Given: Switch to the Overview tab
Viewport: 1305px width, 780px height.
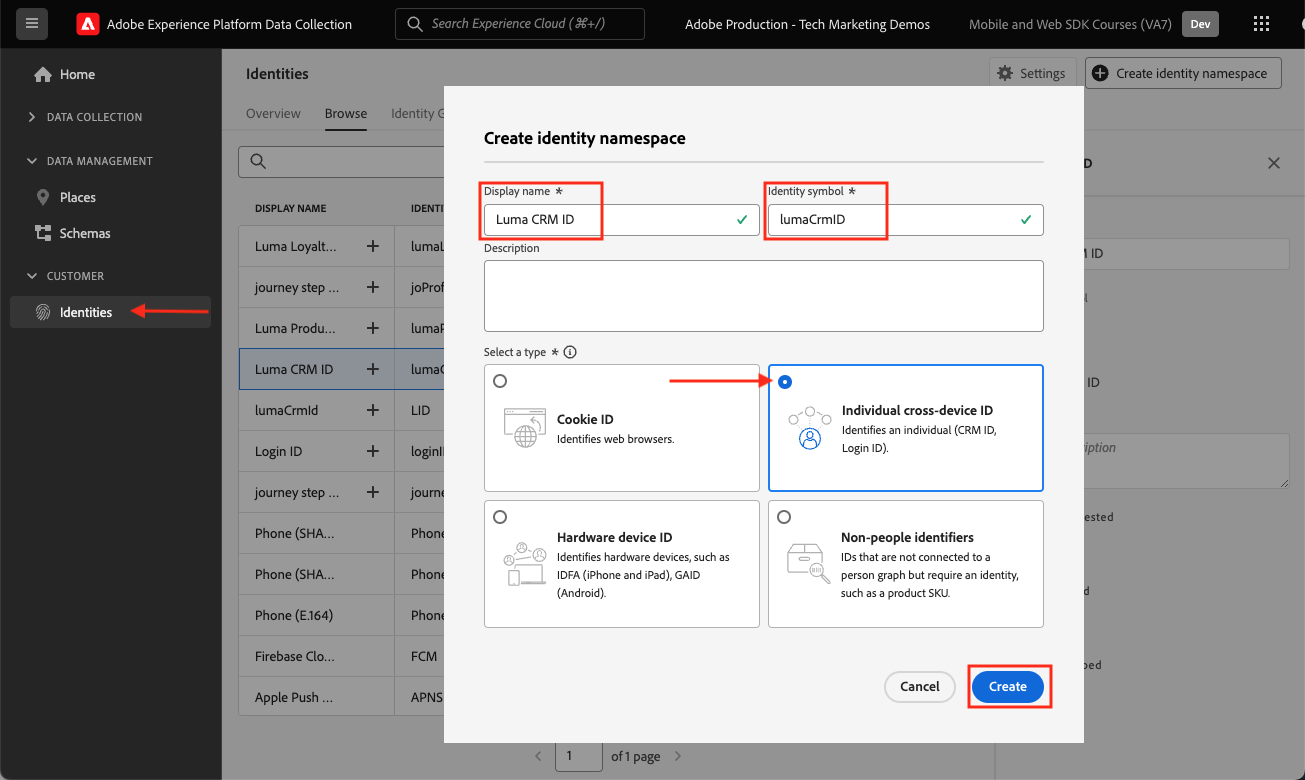Looking at the screenshot, I should pyautogui.click(x=273, y=114).
